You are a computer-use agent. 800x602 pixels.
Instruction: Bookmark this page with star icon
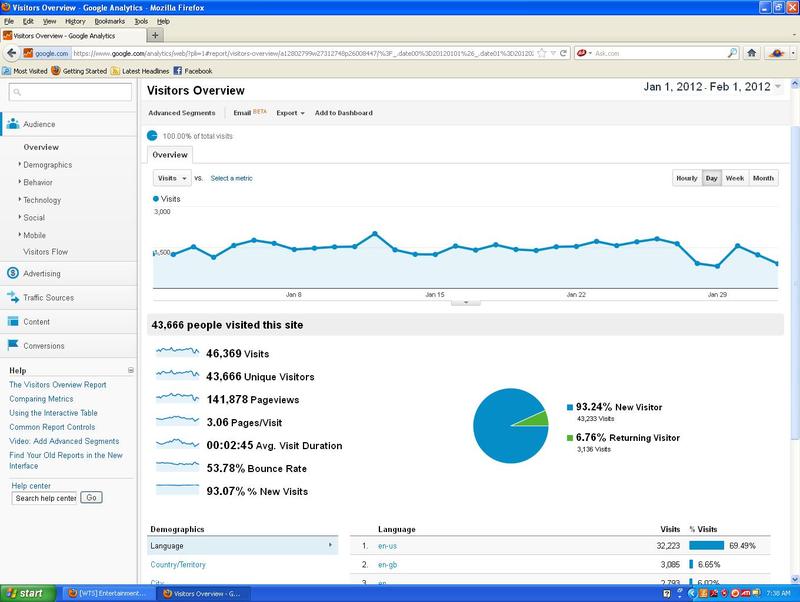pyautogui.click(x=542, y=53)
